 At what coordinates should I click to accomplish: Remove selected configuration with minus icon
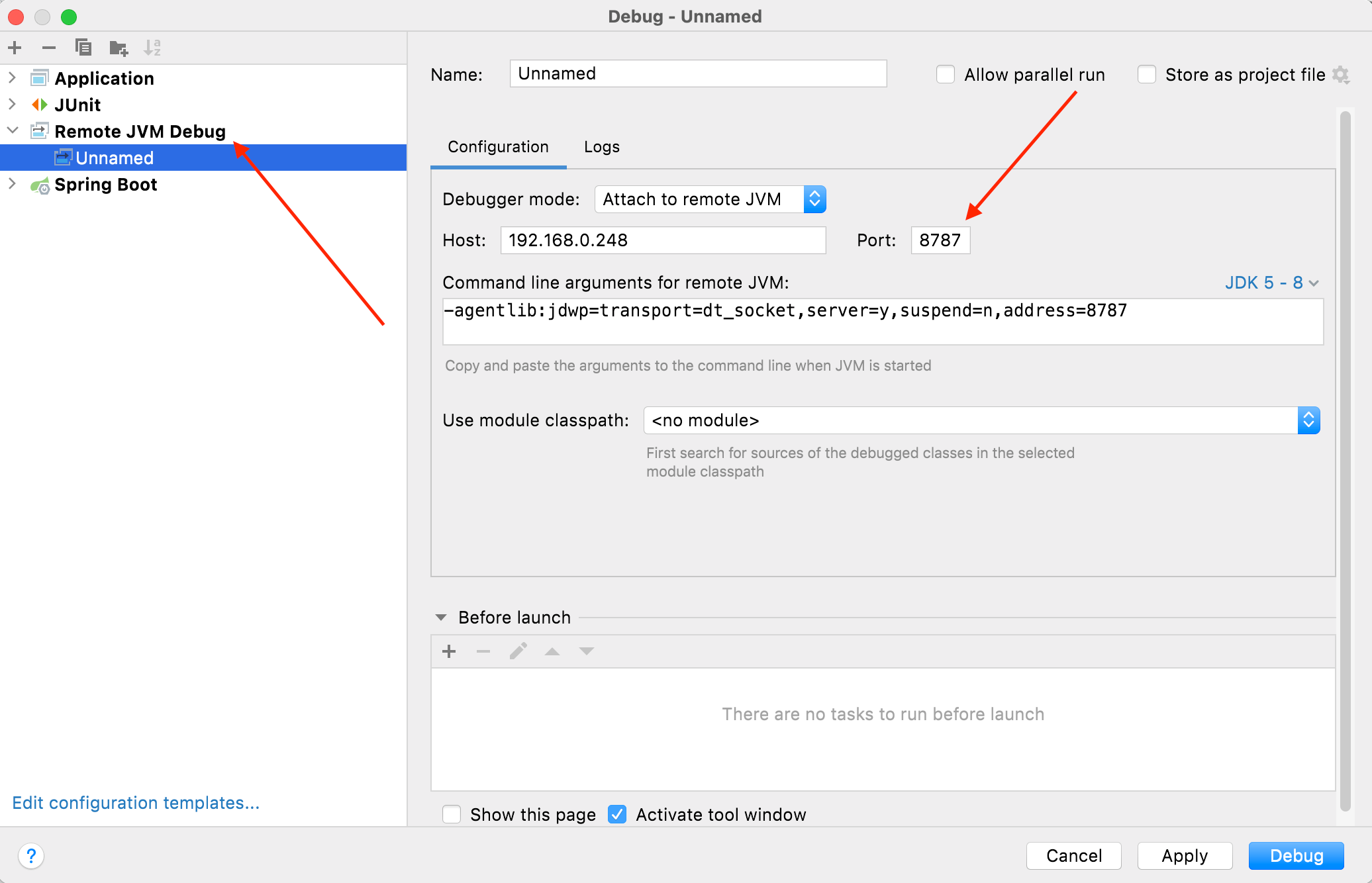pyautogui.click(x=49, y=48)
